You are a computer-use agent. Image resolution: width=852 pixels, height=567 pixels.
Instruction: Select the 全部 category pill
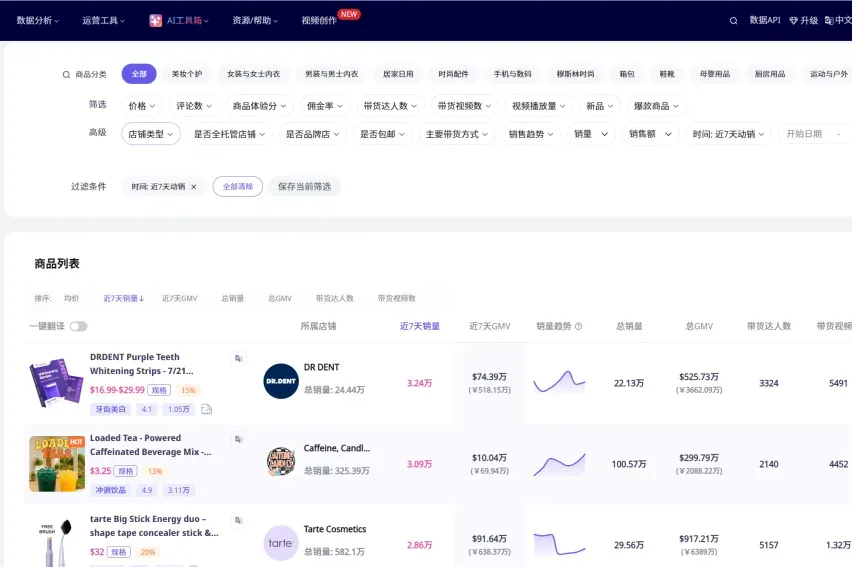click(x=139, y=74)
